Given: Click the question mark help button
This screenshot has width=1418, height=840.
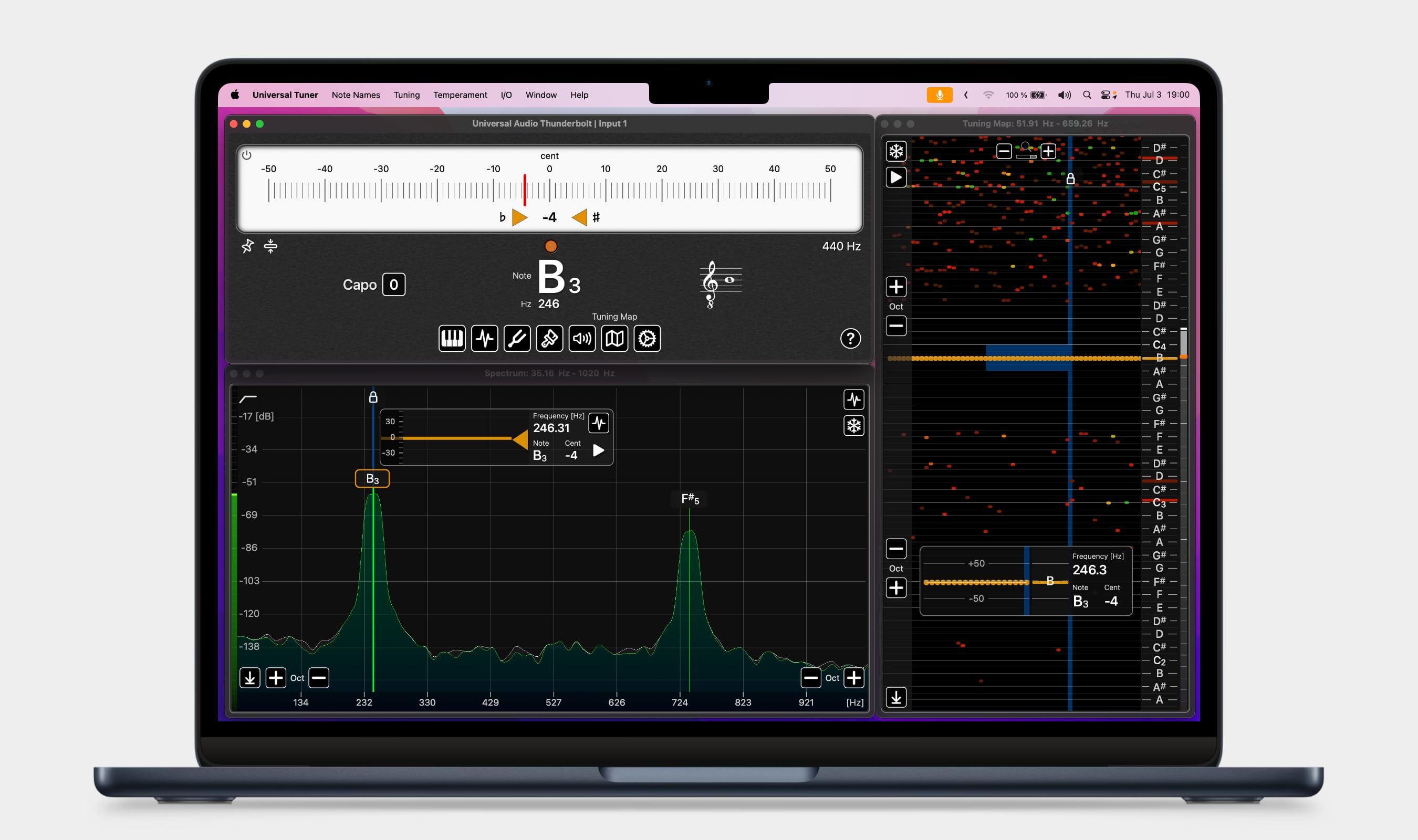Looking at the screenshot, I should point(850,339).
